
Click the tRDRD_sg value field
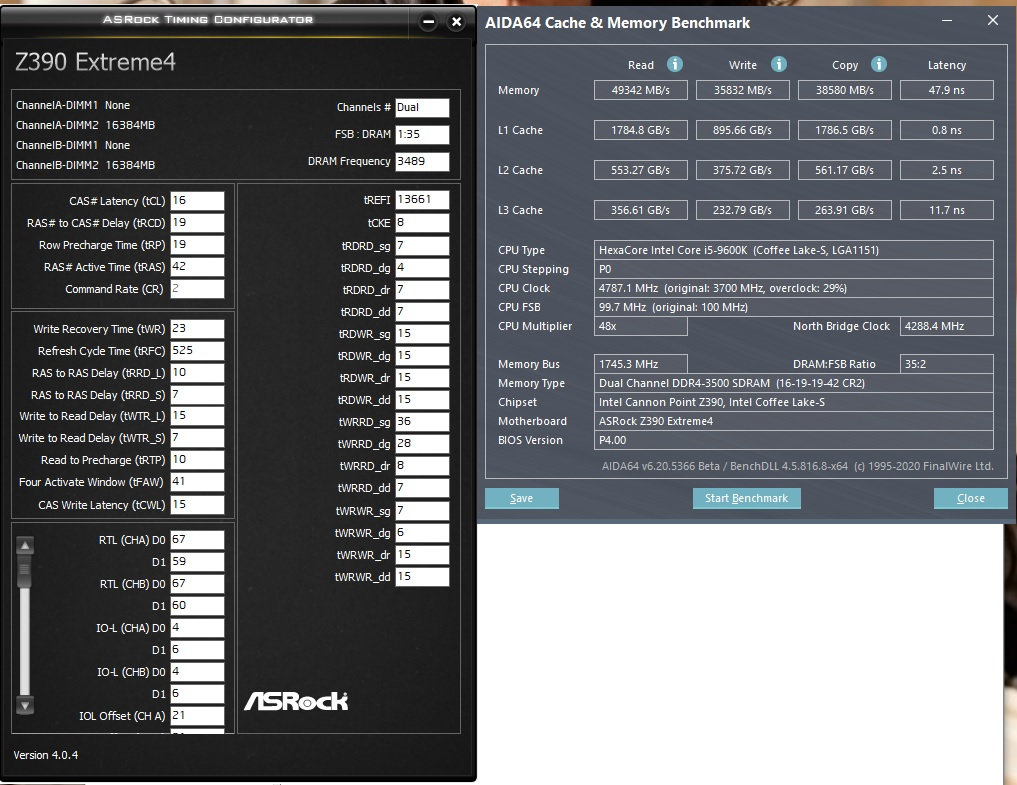[422, 246]
